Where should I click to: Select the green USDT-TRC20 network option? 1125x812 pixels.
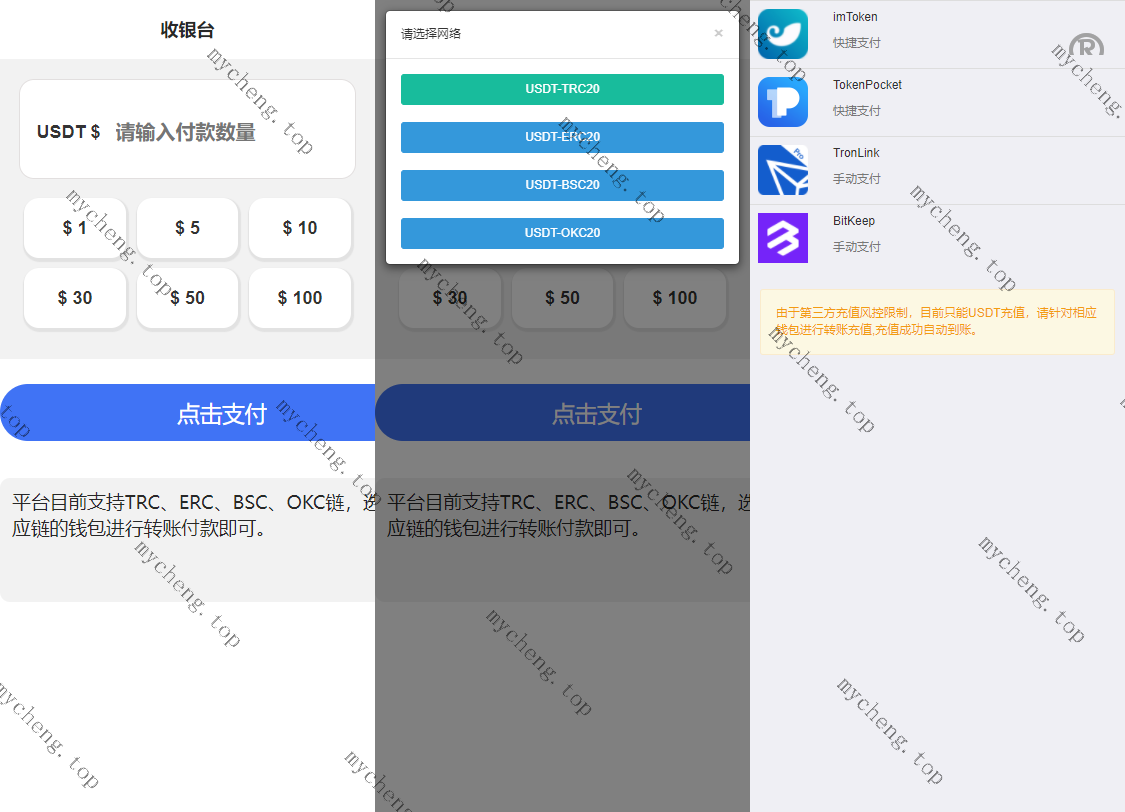[562, 89]
